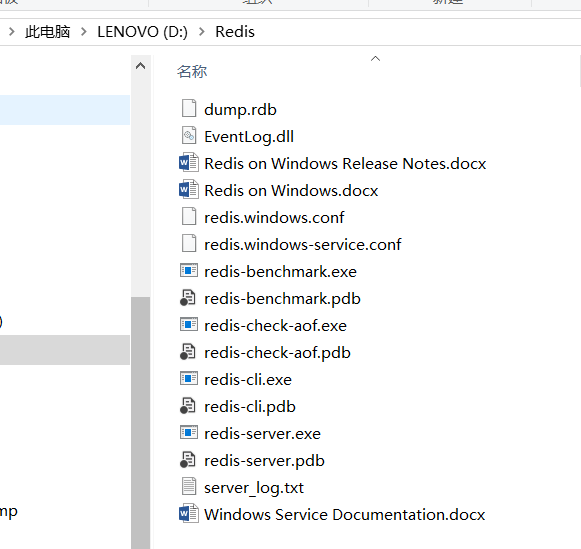Click Word icon of Windows Service Documentation.docx
This screenshot has height=549, width=581.
(189, 514)
